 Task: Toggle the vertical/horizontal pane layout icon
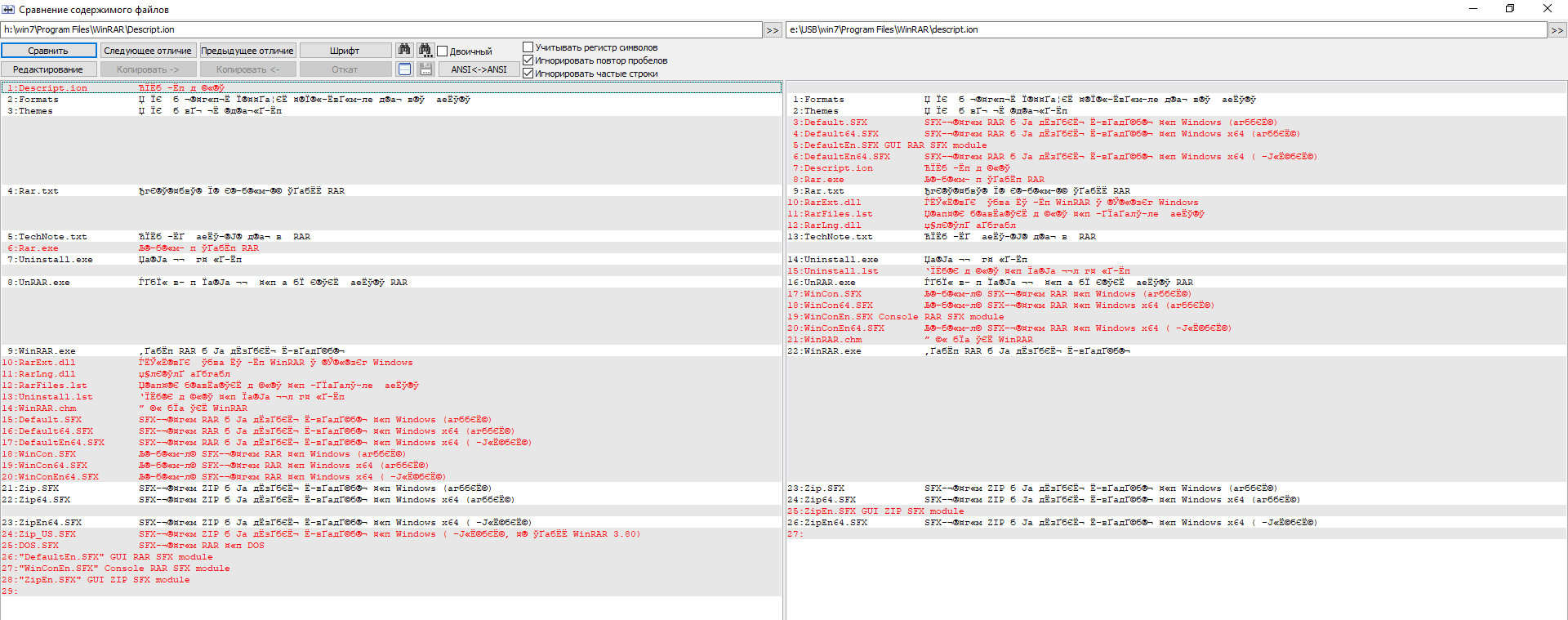pos(404,69)
